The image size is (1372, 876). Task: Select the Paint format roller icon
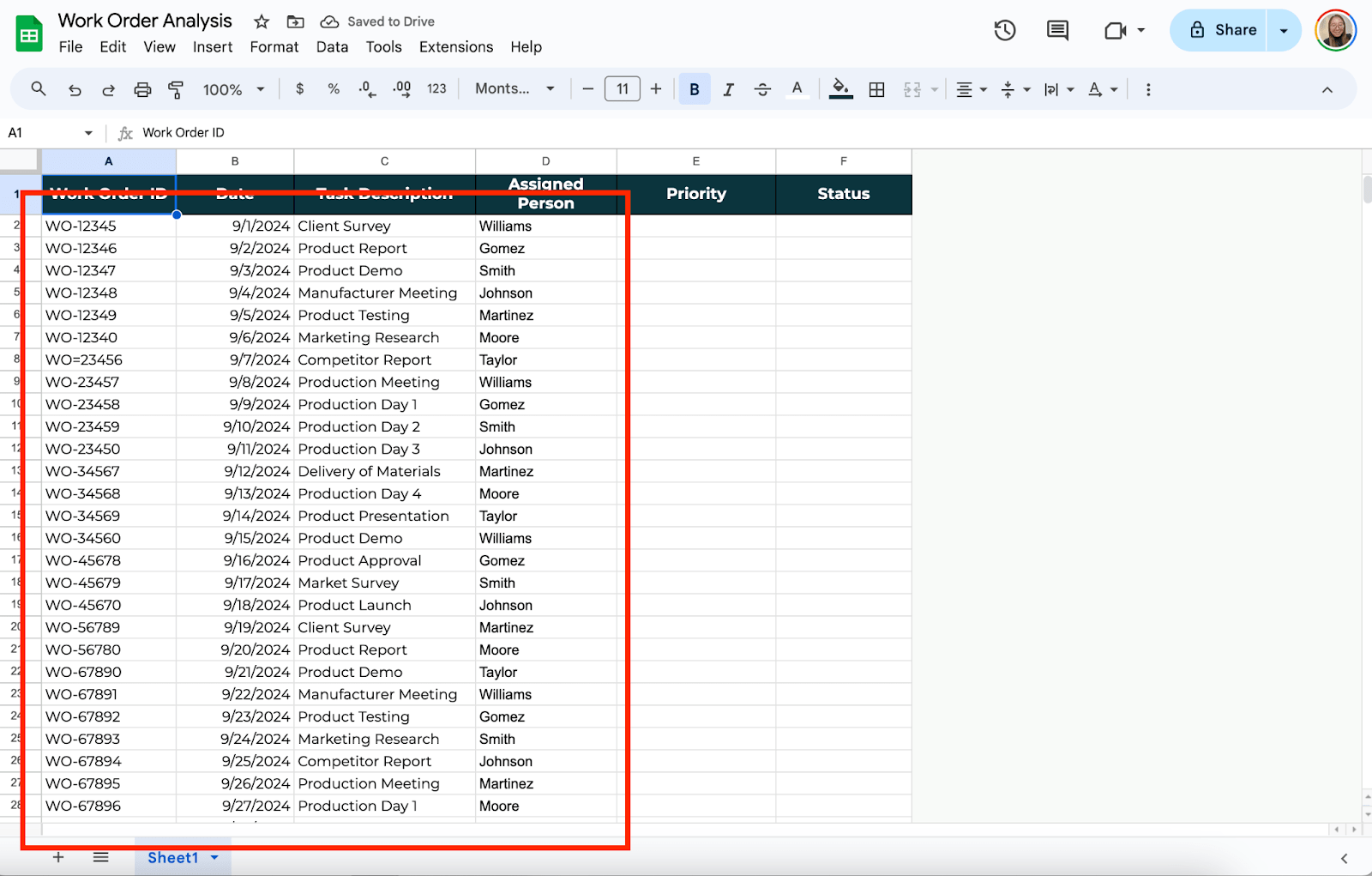176,89
